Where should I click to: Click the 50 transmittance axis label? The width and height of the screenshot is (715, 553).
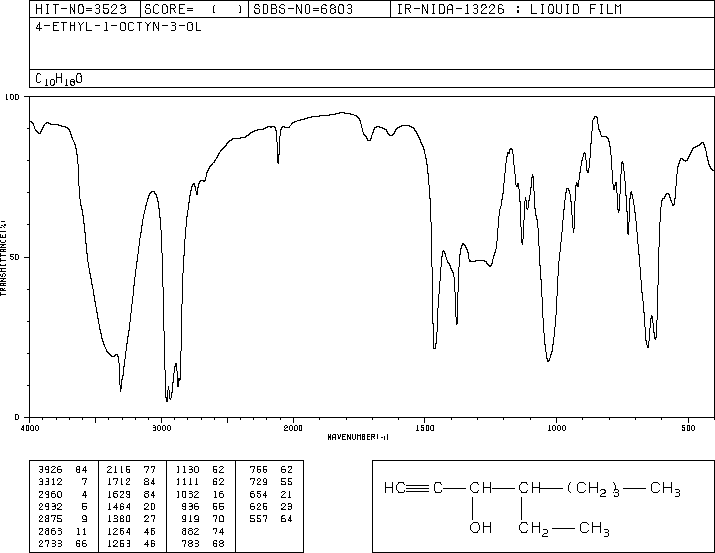15,257
